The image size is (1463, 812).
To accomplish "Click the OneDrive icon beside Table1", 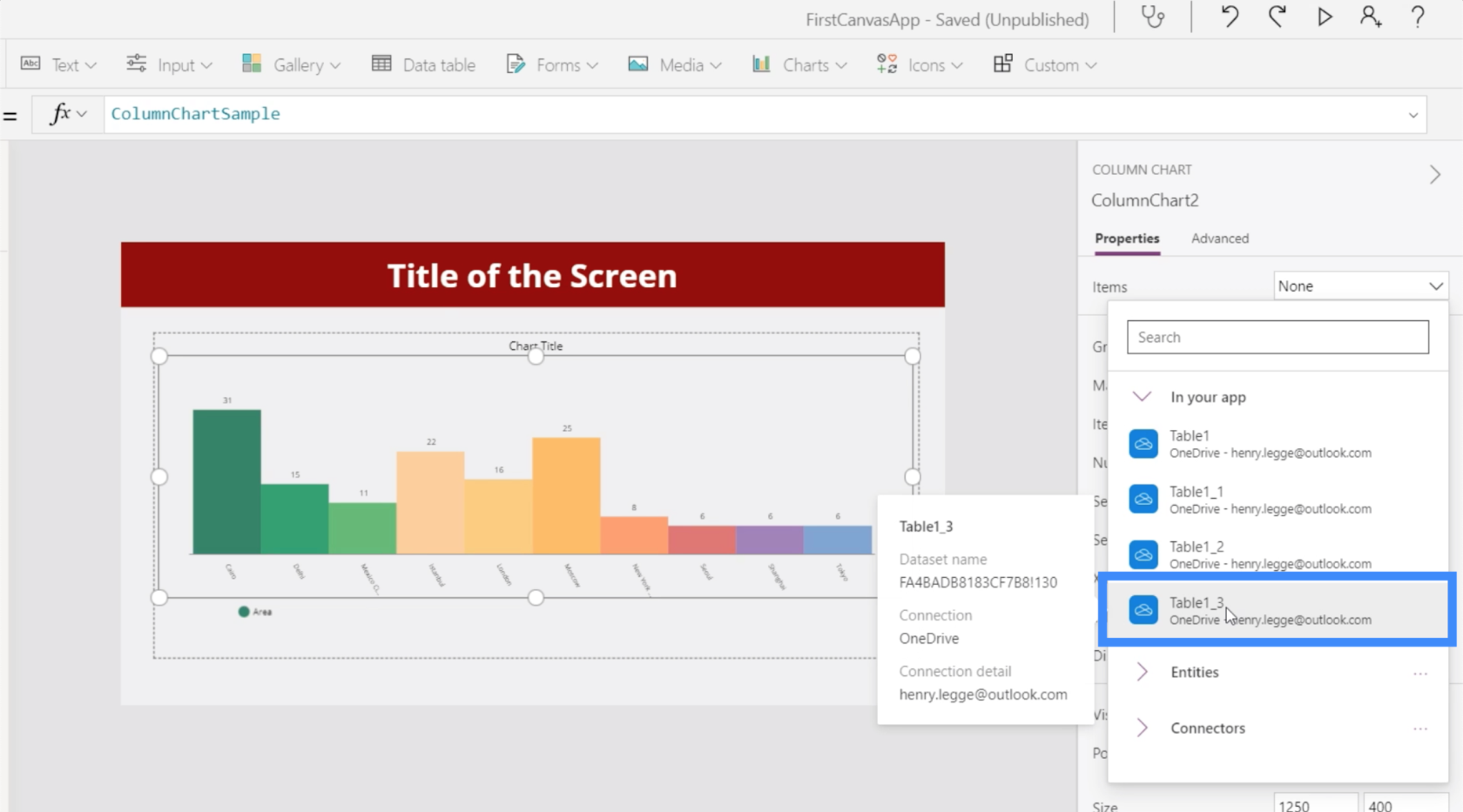I will tap(1143, 444).
